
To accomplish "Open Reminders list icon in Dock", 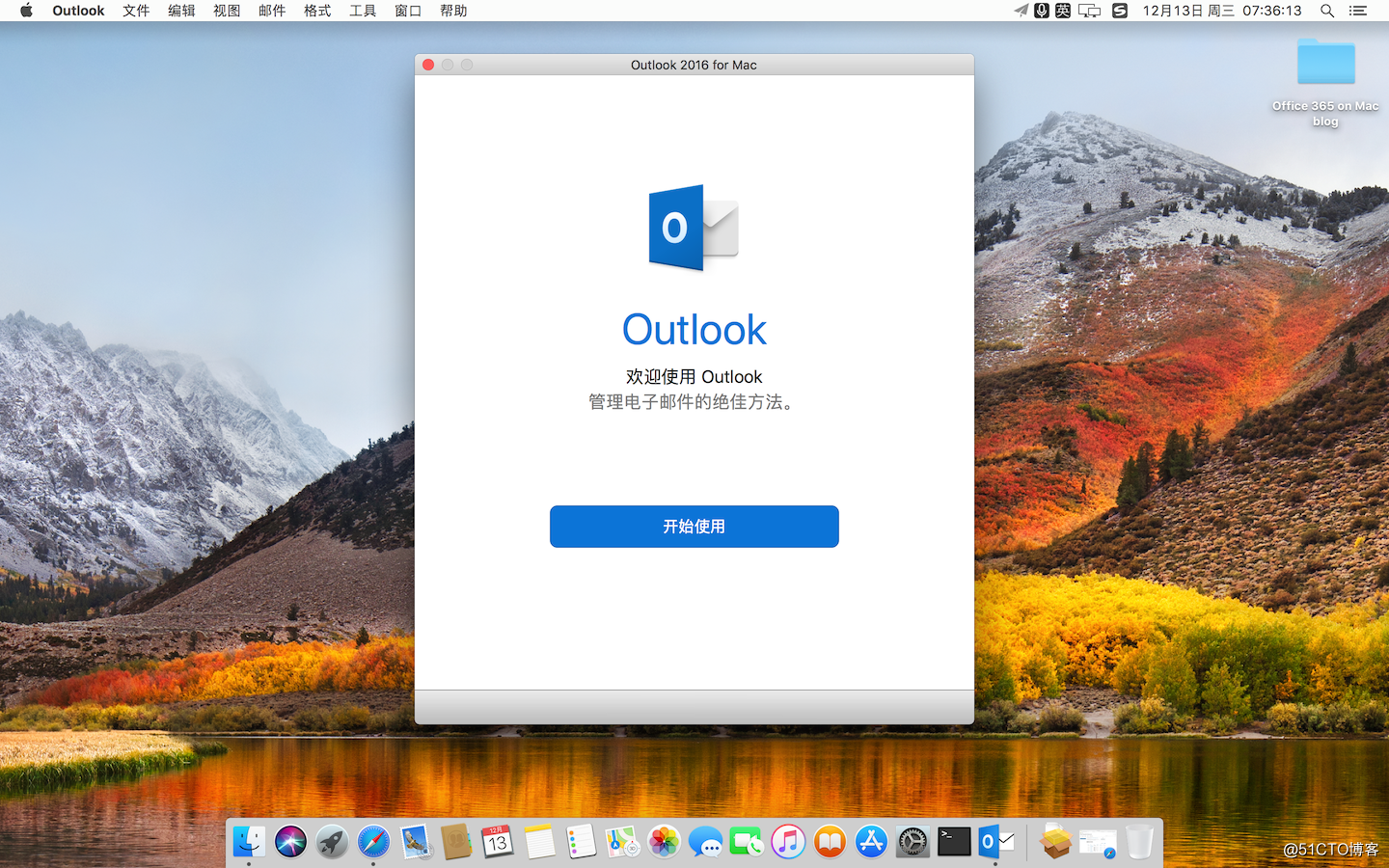I will click(x=581, y=842).
